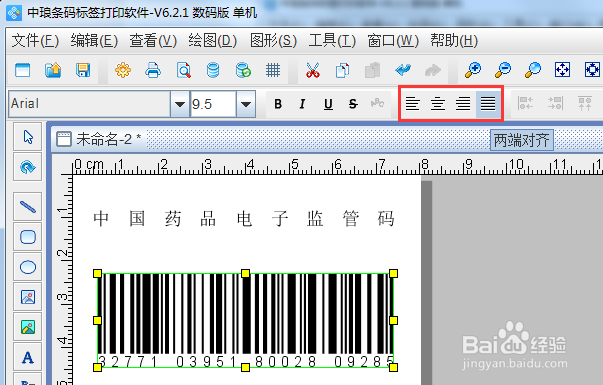This screenshot has height=385, width=603.
Task: Click the second greyed-out object alignment icon
Action: (x=555, y=103)
